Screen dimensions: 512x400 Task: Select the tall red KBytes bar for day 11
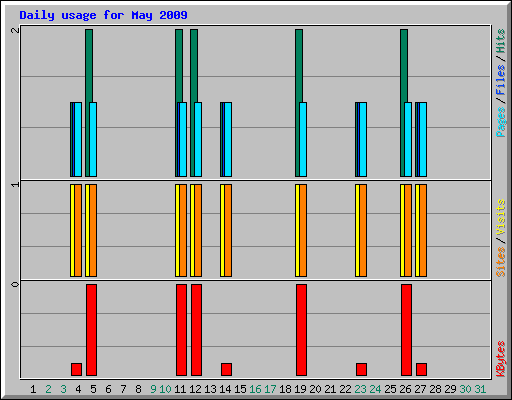(181, 330)
